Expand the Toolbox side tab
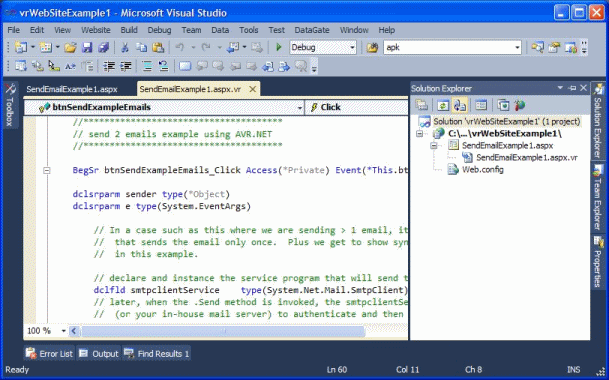This screenshot has width=609, height=380. (10, 105)
